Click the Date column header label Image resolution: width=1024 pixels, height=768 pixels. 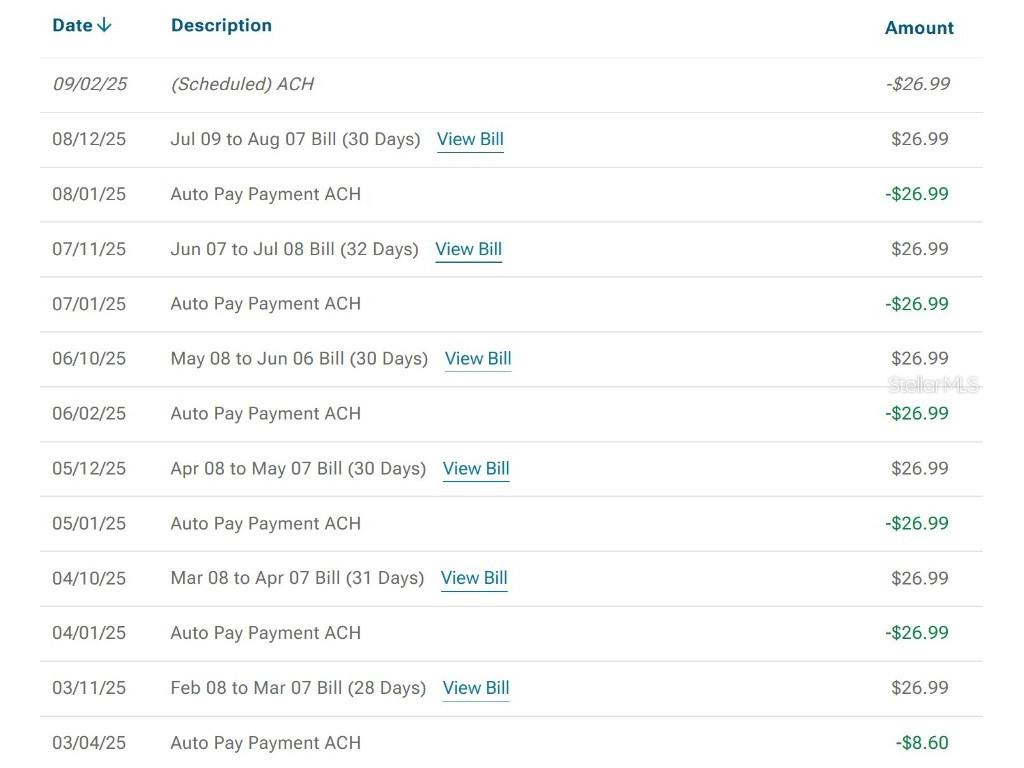[72, 26]
